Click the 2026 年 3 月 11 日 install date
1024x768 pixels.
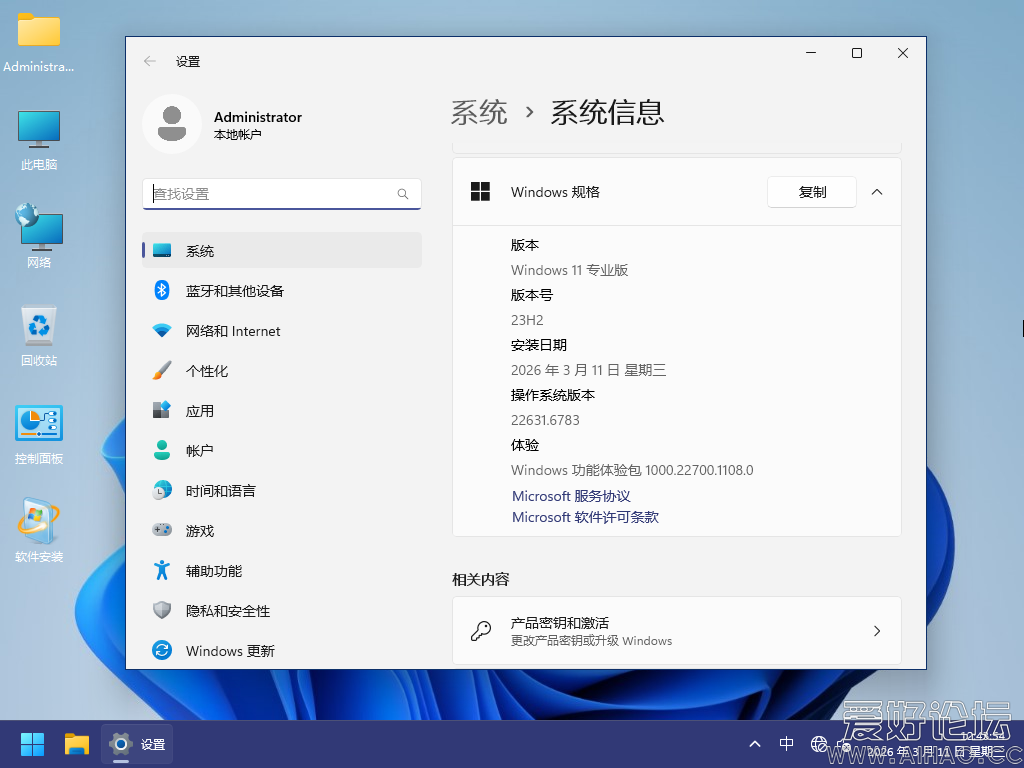click(x=588, y=370)
